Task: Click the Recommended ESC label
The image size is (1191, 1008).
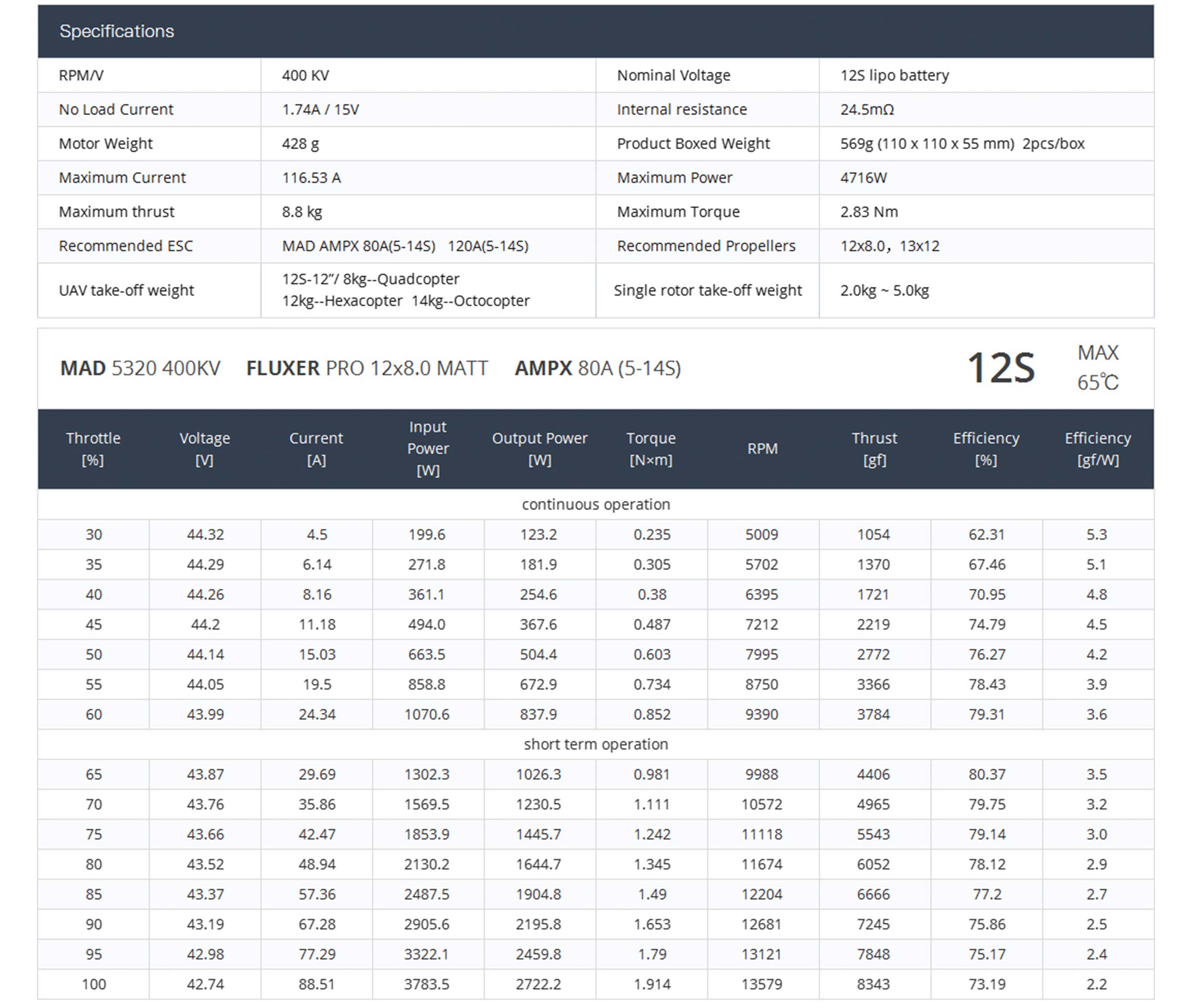Action: click(x=126, y=246)
